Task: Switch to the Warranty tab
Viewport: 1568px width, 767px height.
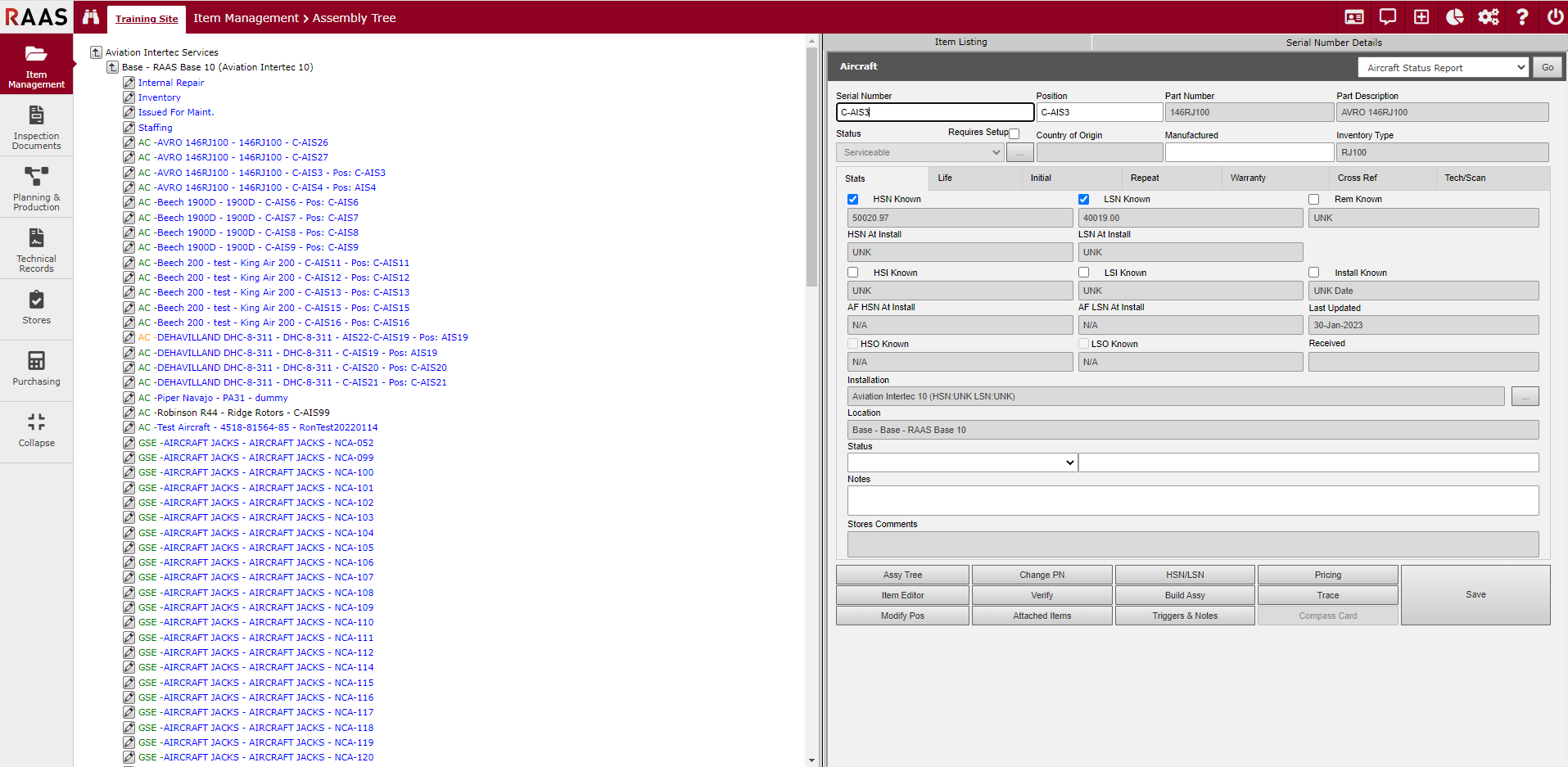Action: (1248, 178)
